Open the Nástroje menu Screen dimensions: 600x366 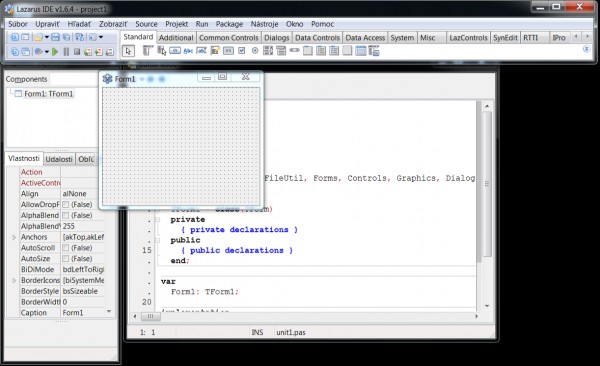tap(264, 24)
